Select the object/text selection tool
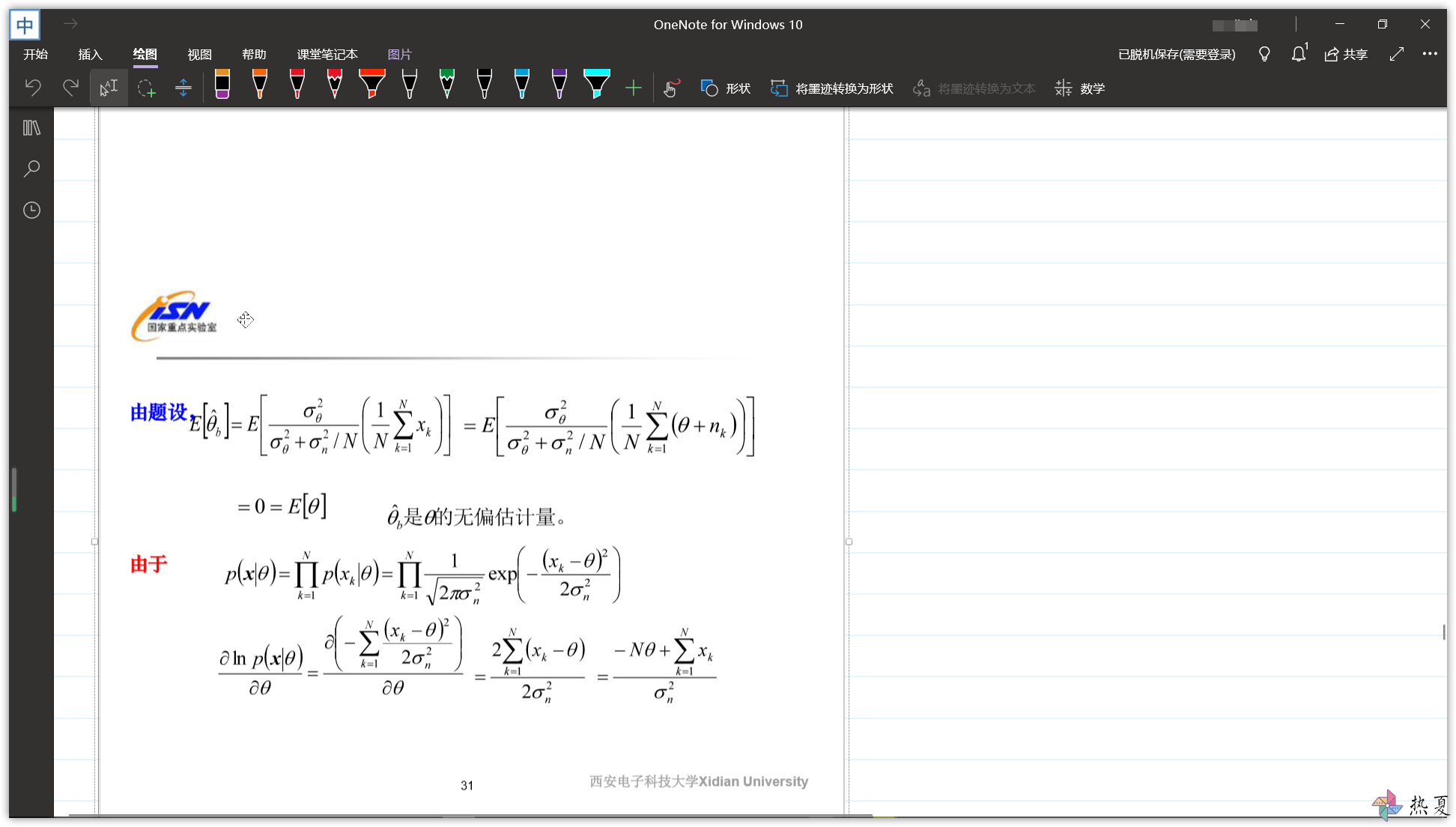This screenshot has width=1456, height=827. click(109, 88)
